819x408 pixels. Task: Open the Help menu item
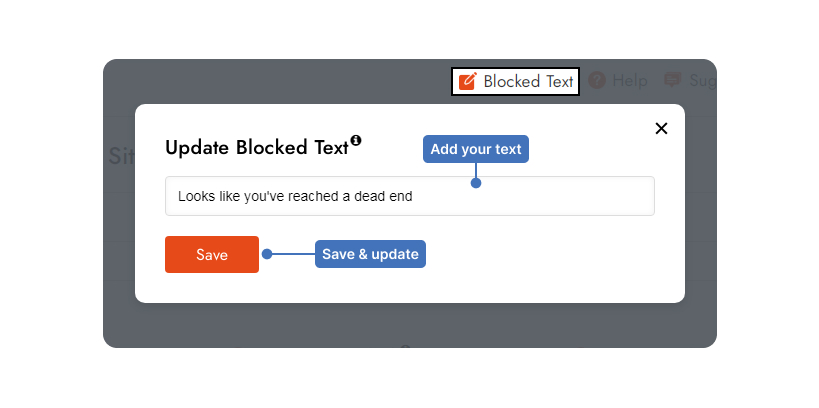pos(629,81)
